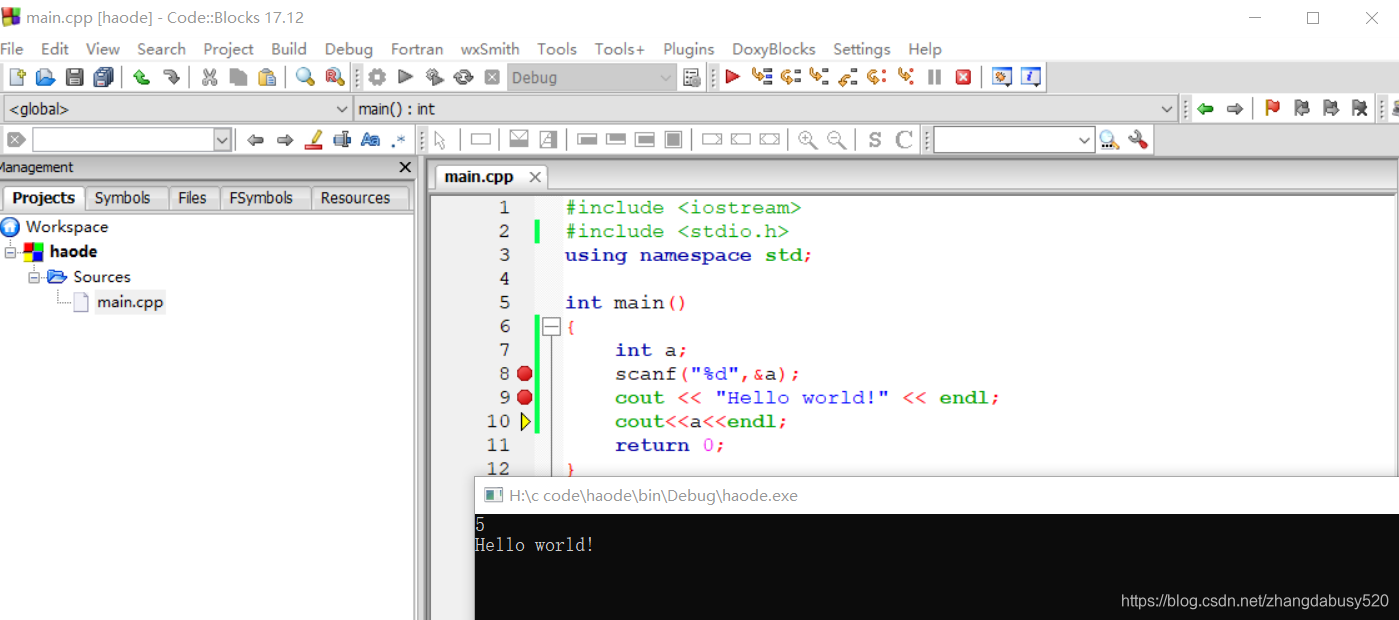Close the Management panel
Viewport: 1399px width, 620px height.
point(405,167)
